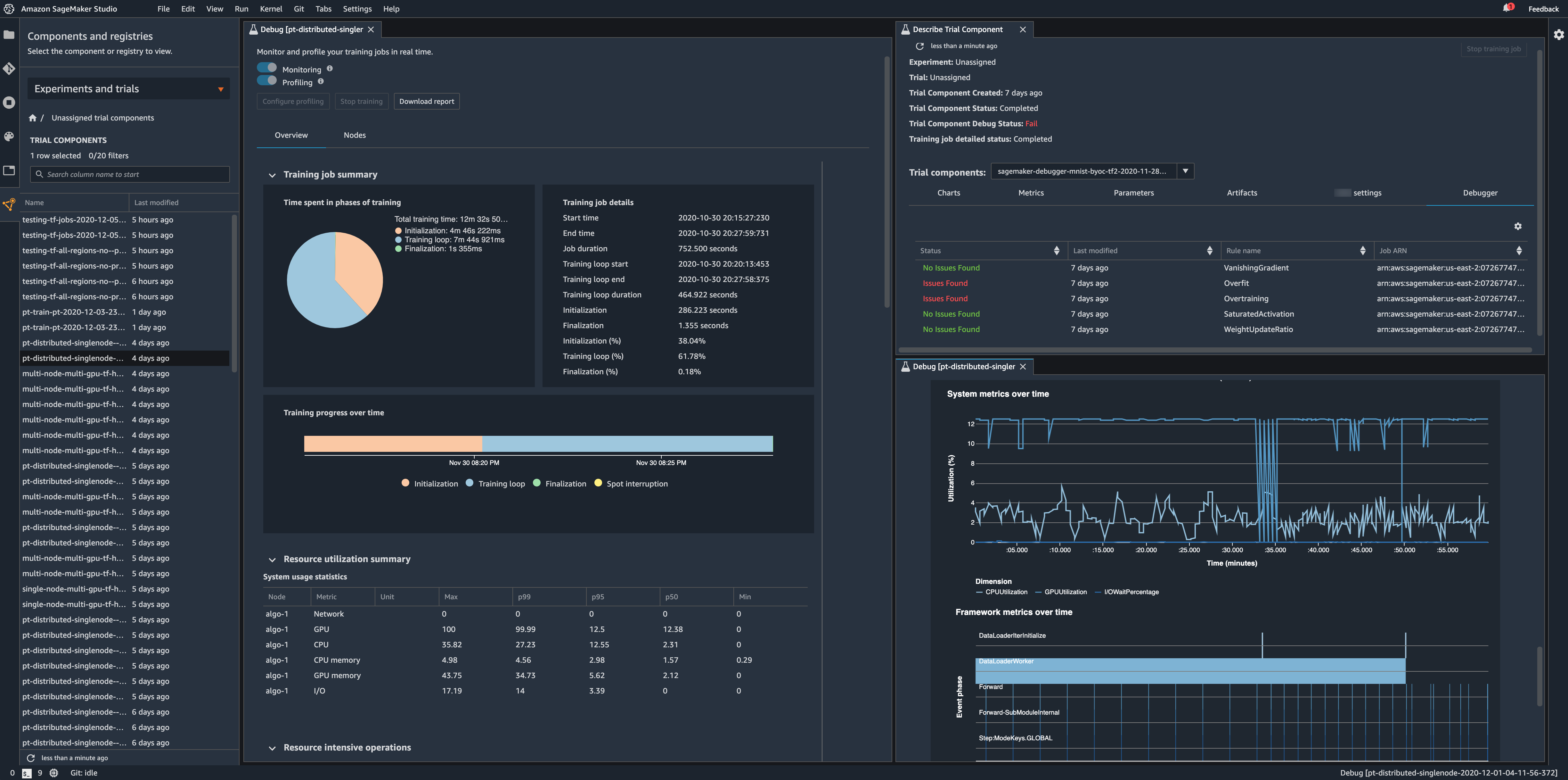Open running terminals and kernels icon
Viewport: 1568px width, 780px height.
9,102
